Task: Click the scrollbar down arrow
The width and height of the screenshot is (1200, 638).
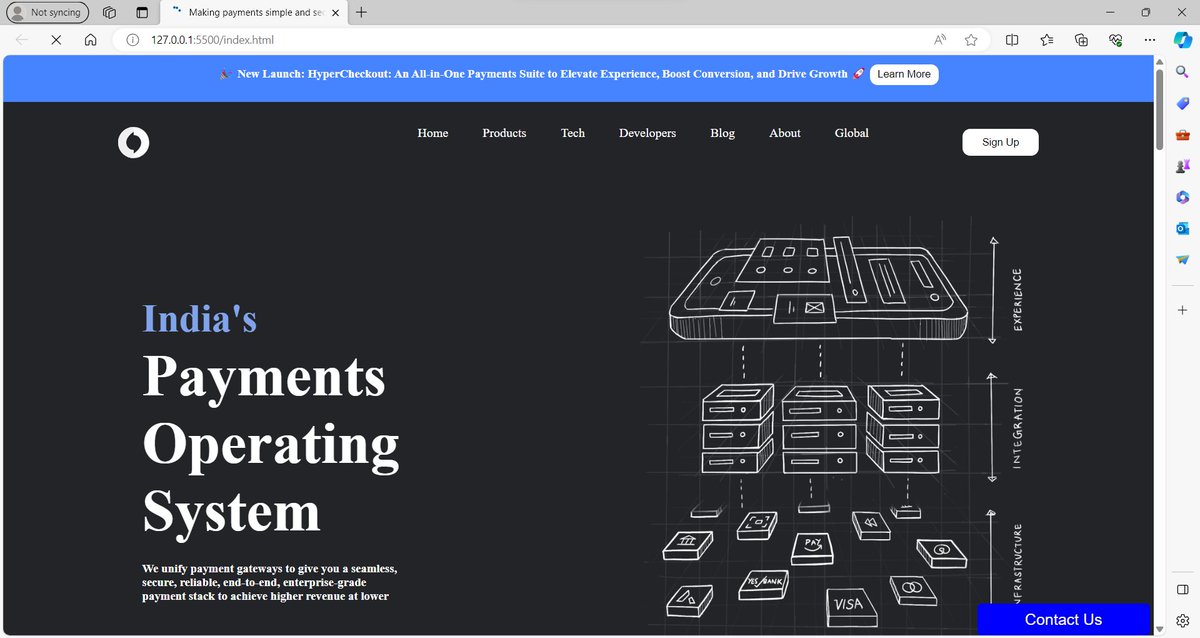Action: click(1159, 628)
